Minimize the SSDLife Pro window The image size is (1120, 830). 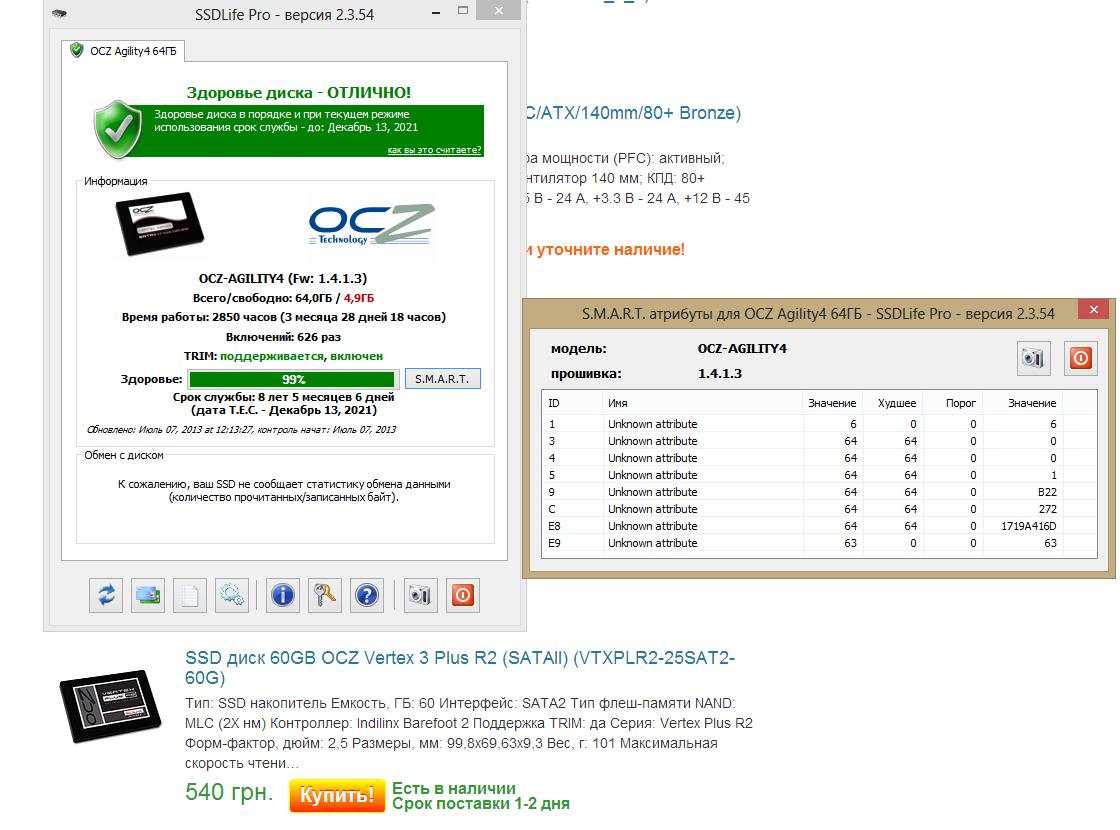pyautogui.click(x=436, y=12)
